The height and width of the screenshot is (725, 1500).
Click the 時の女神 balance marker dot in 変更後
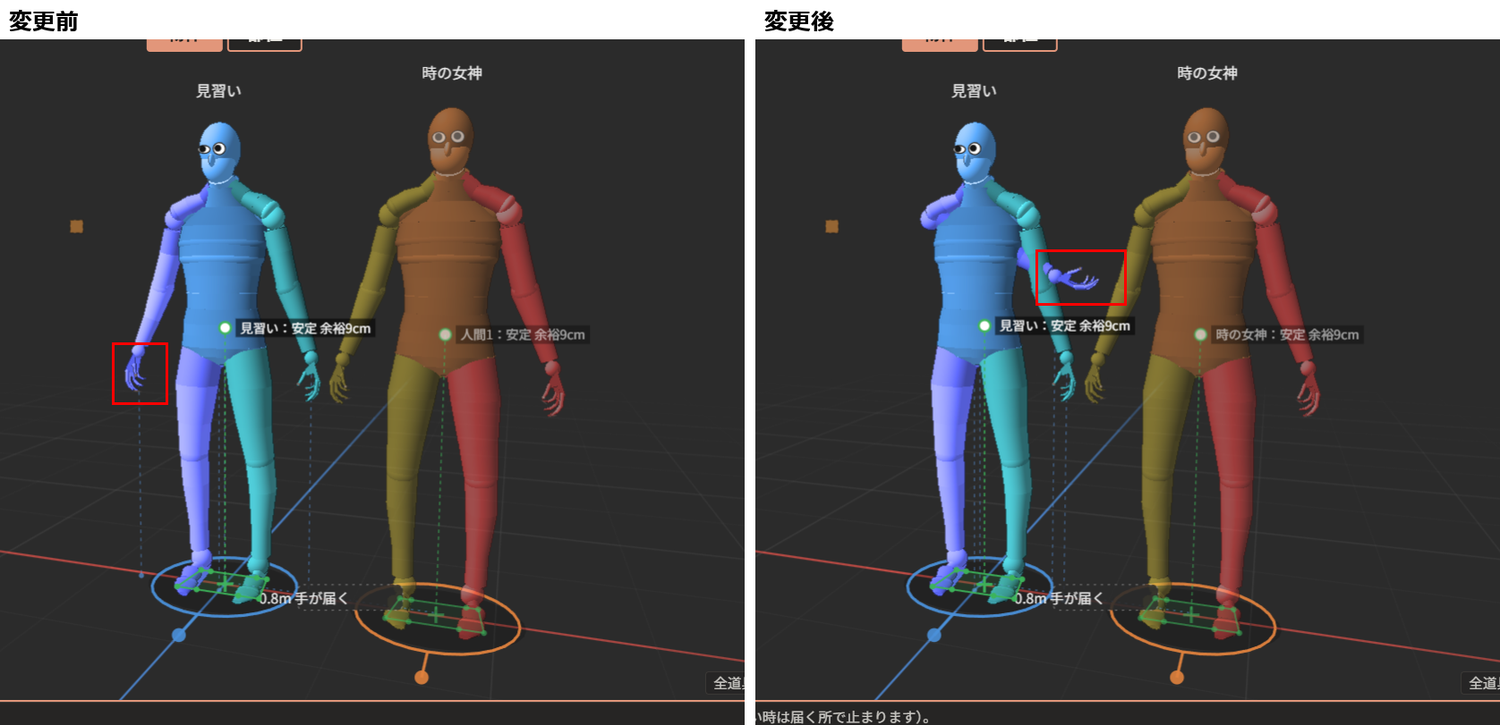(x=1200, y=334)
